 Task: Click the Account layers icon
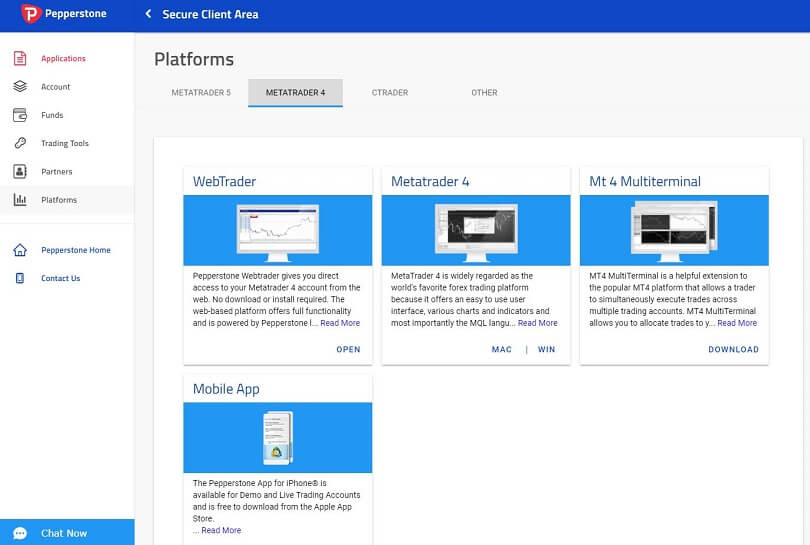pyautogui.click(x=20, y=86)
